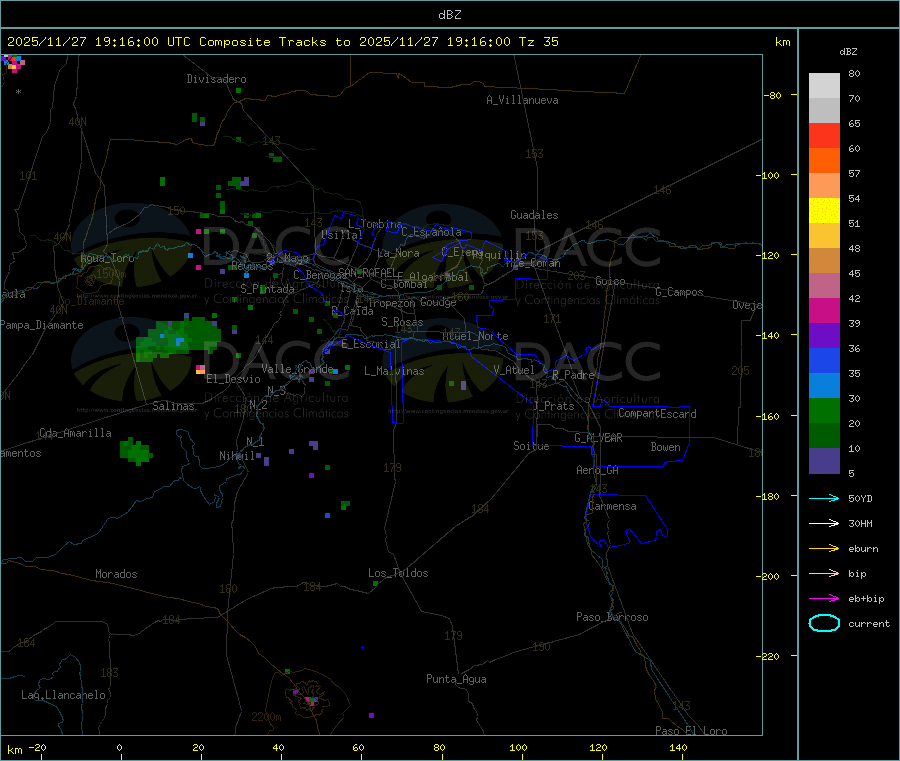The image size is (900, 761).
Task: Click the R_Padre map label
Action: [x=573, y=375]
